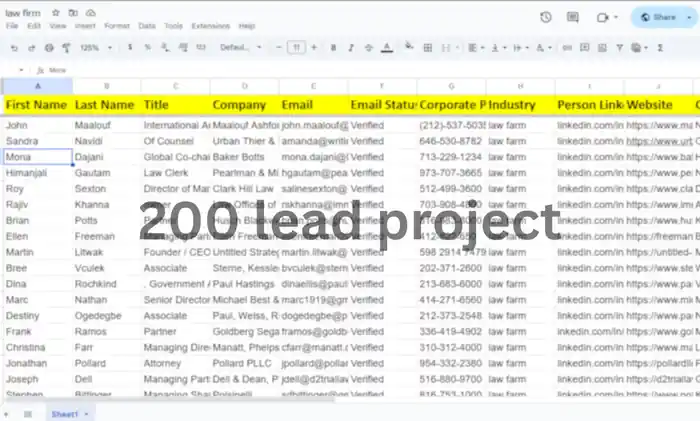Open the 123 more number formats
Image resolution: width=700 pixels, height=421 pixels.
click(x=201, y=47)
